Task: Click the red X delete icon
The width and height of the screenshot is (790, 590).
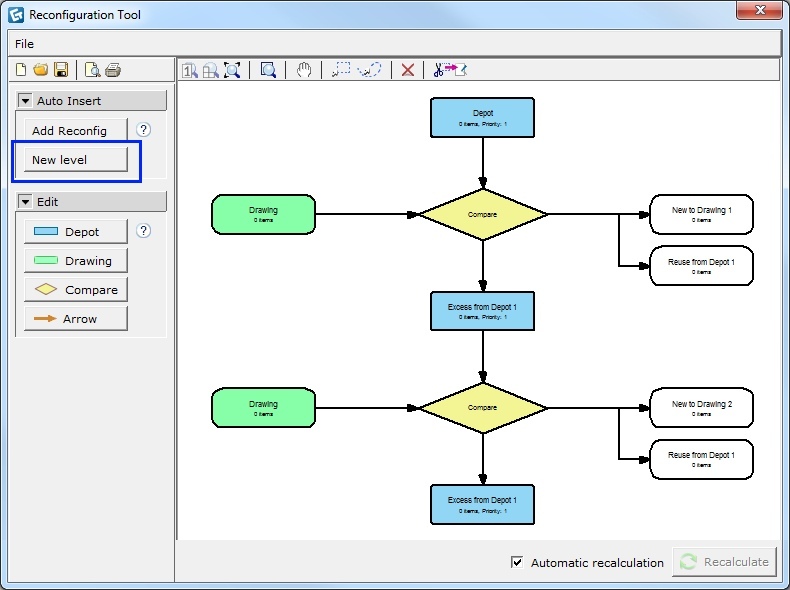Action: pyautogui.click(x=407, y=70)
